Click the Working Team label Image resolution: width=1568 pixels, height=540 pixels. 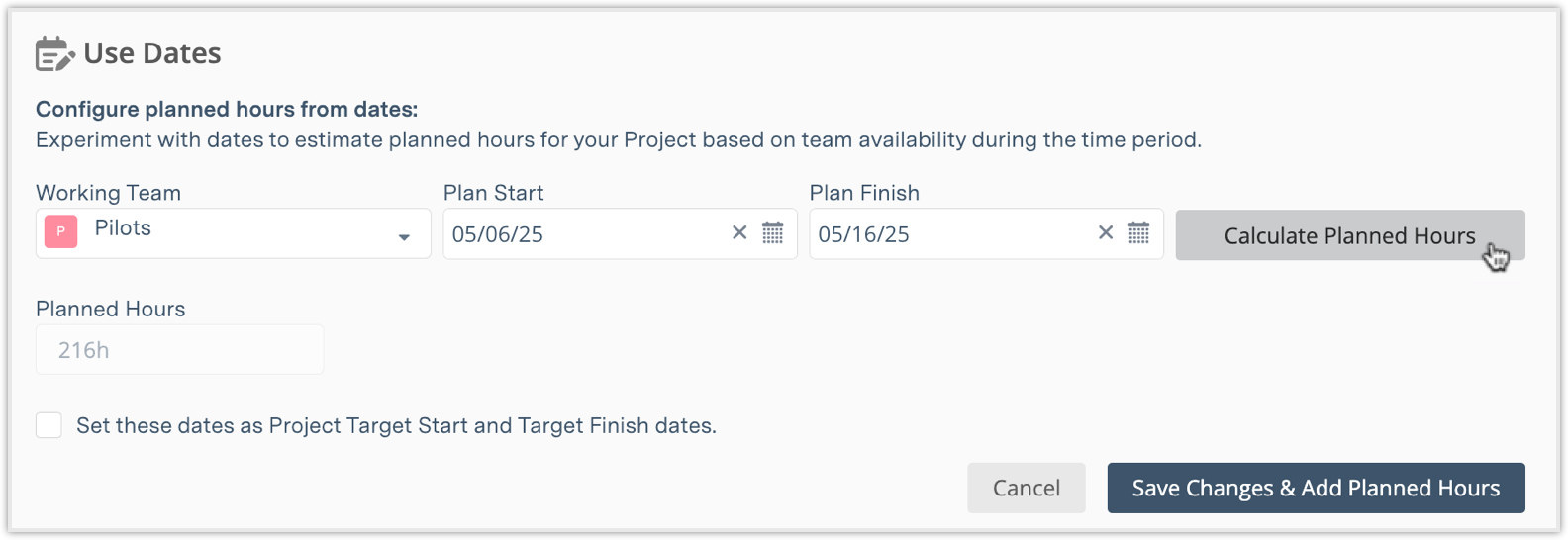coord(109,193)
